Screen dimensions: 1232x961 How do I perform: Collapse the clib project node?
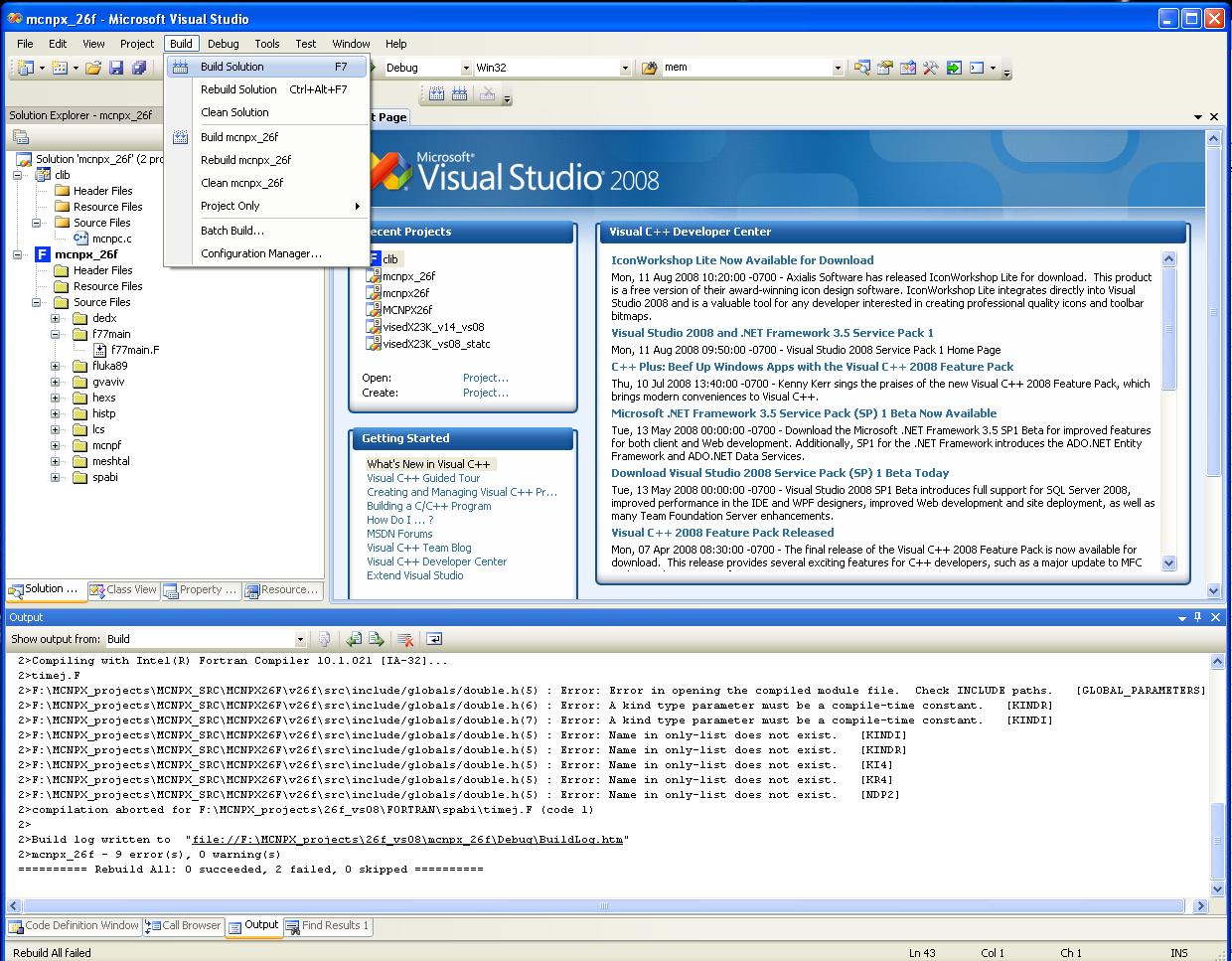click(18, 175)
